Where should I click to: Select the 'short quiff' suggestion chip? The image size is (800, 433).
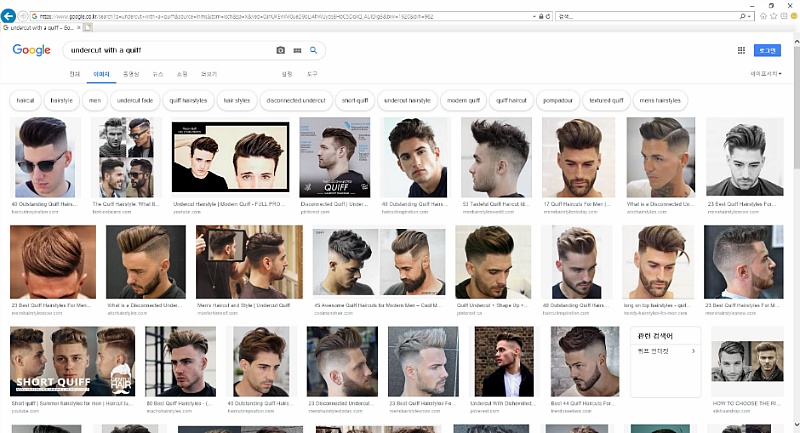[x=355, y=100]
